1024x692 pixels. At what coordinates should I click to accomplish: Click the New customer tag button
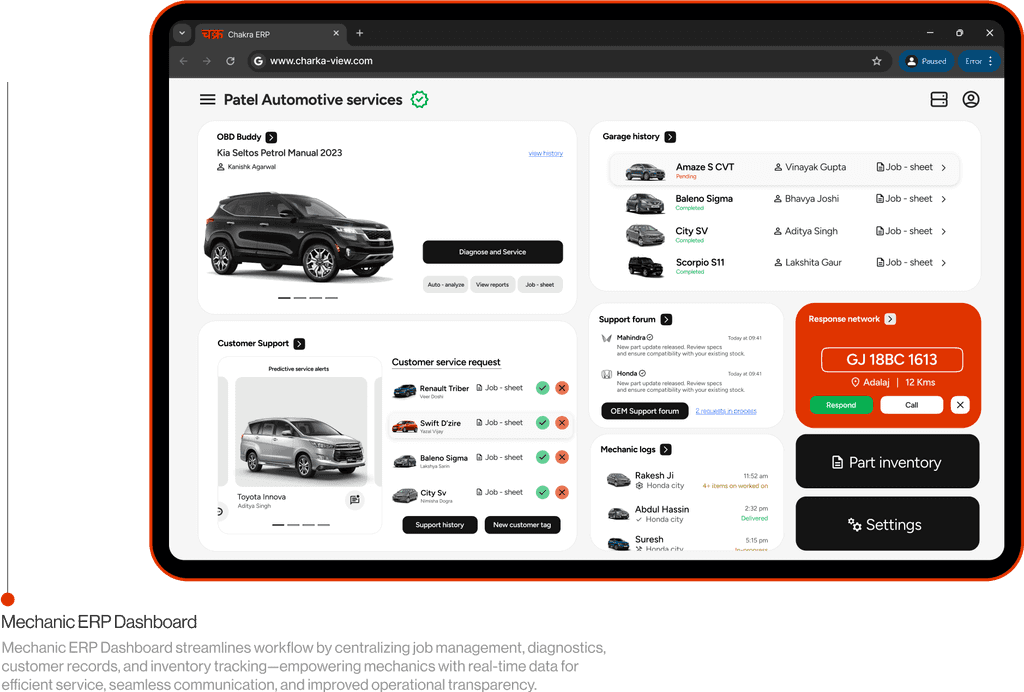[522, 525]
